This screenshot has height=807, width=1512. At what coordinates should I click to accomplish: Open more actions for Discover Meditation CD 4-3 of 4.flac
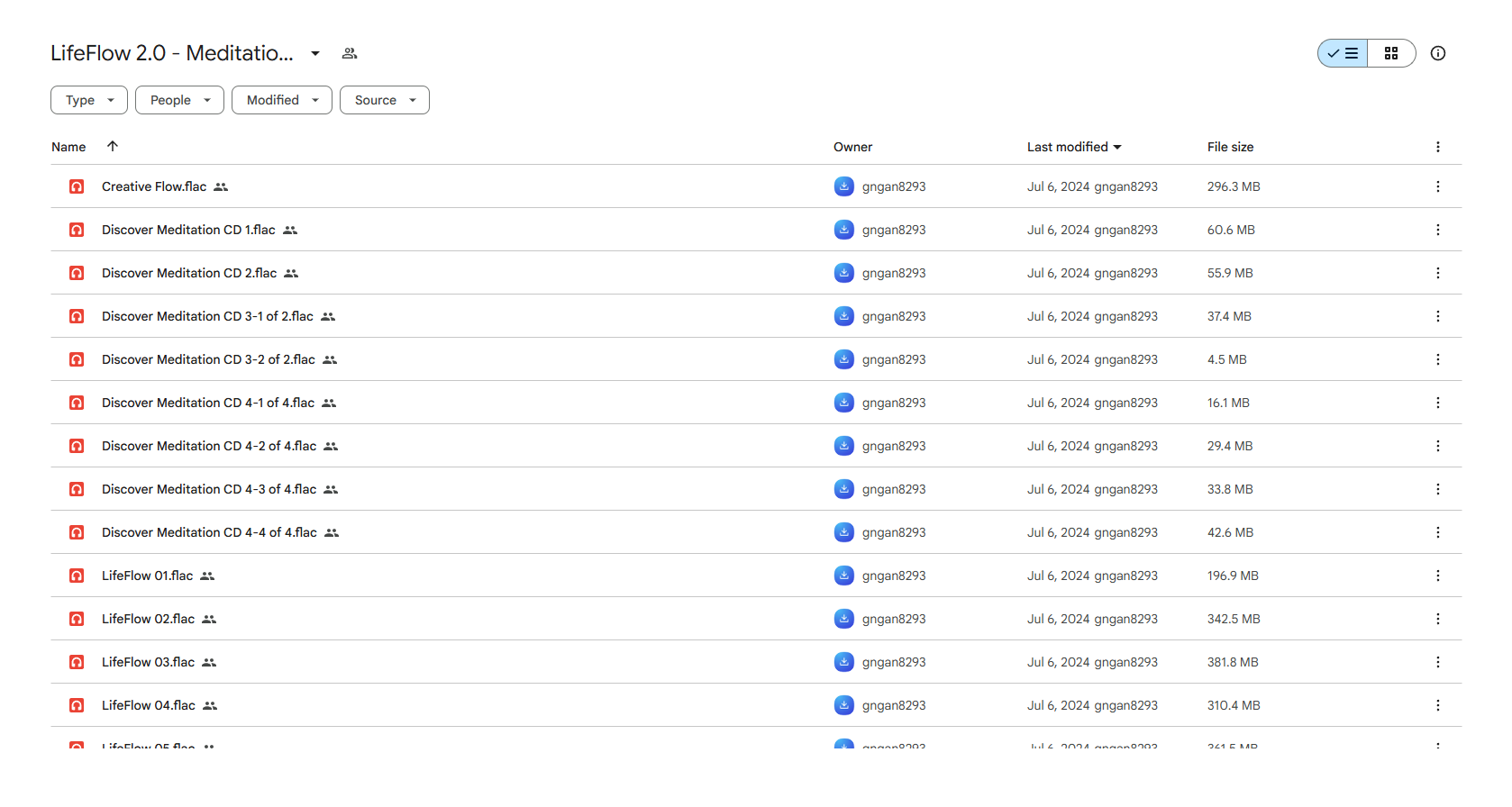coord(1438,489)
